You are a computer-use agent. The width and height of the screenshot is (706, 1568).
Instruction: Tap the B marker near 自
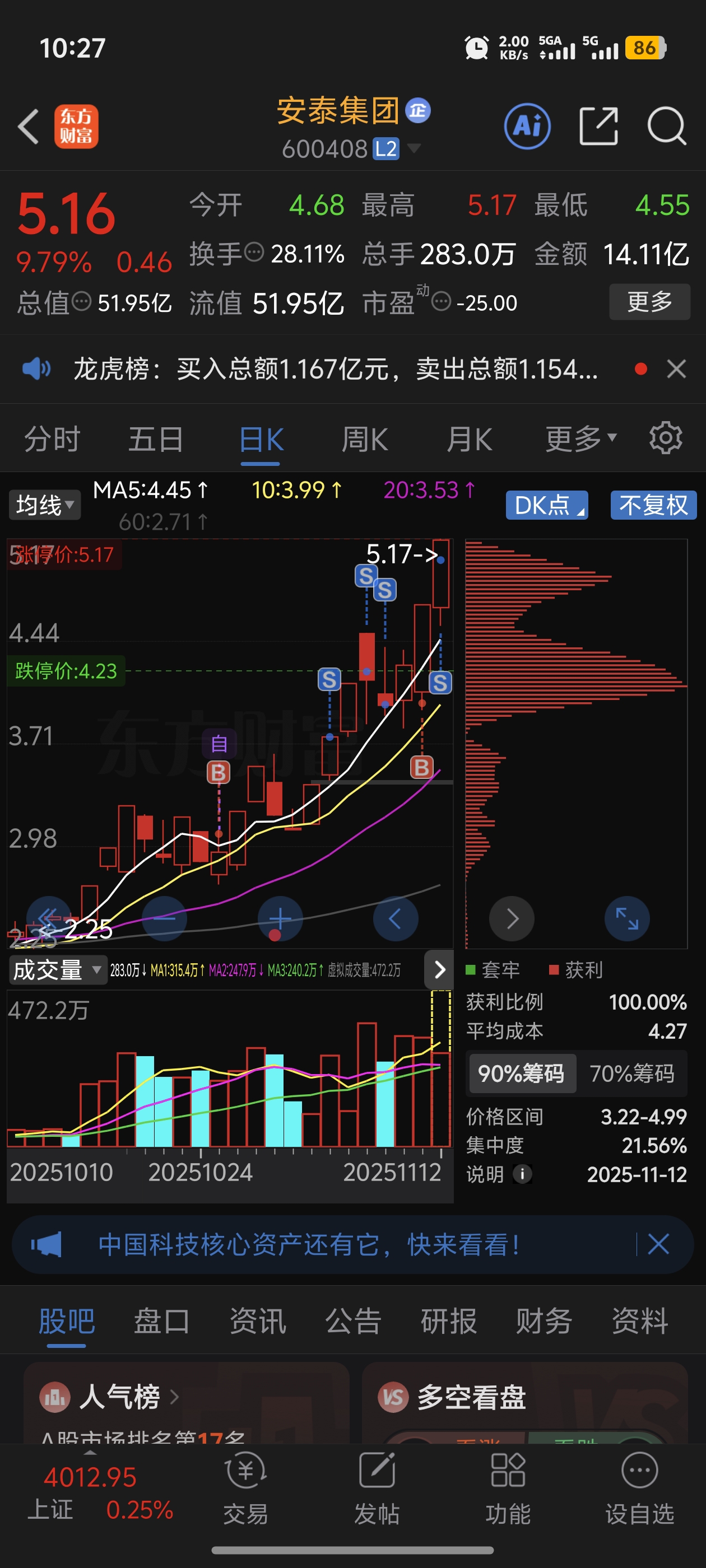click(x=219, y=772)
